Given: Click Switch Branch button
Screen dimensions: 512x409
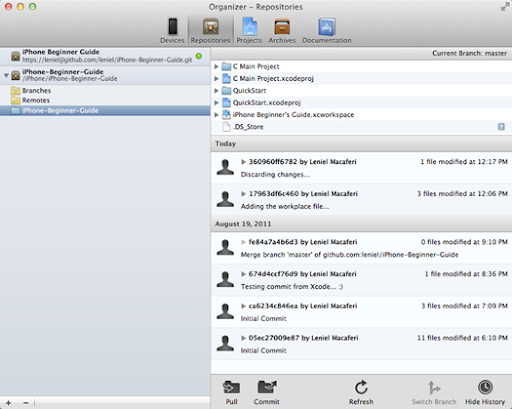Looking at the screenshot, I should click(x=434, y=392).
